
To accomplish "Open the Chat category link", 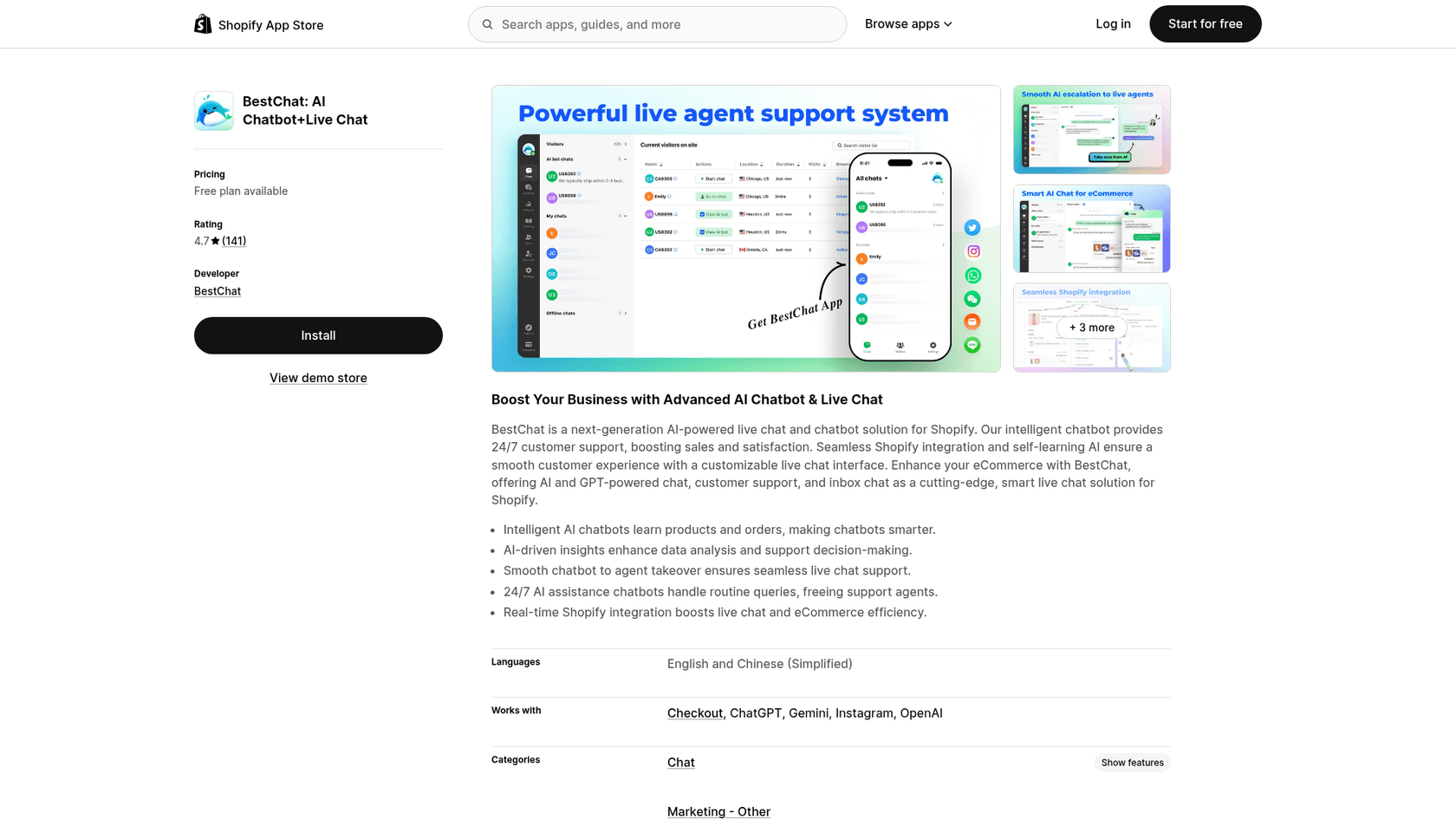I will tap(681, 763).
